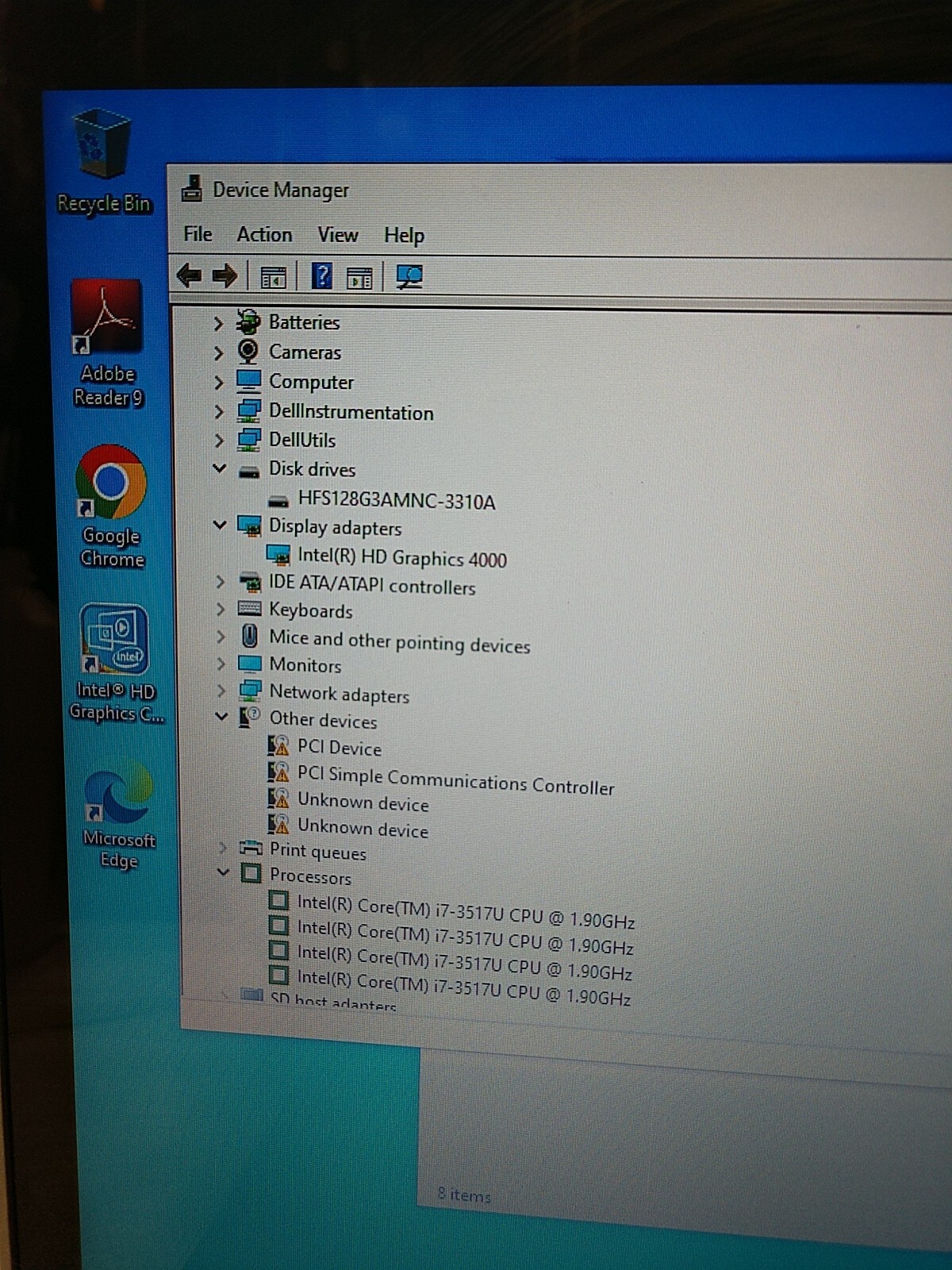This screenshot has height=1270, width=952.
Task: Select the first i7-3517U processor entry
Action: tap(466, 911)
